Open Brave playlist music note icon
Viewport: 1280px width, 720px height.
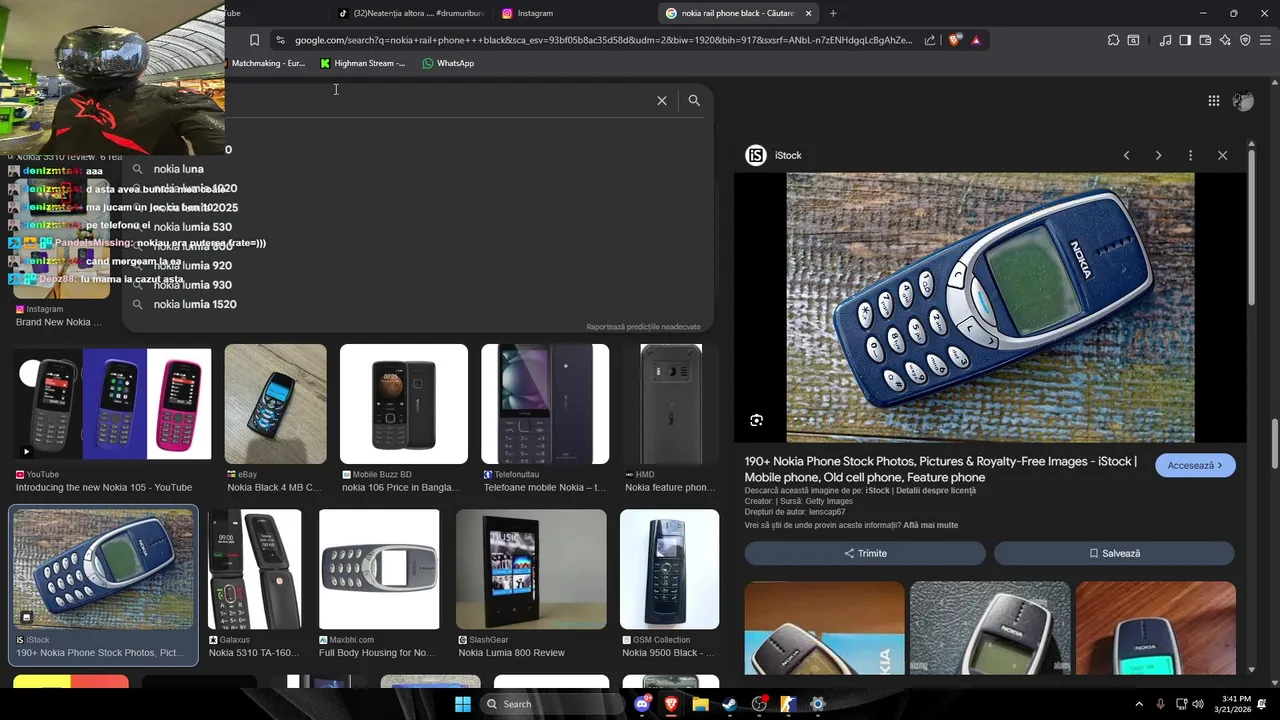click(x=1165, y=40)
